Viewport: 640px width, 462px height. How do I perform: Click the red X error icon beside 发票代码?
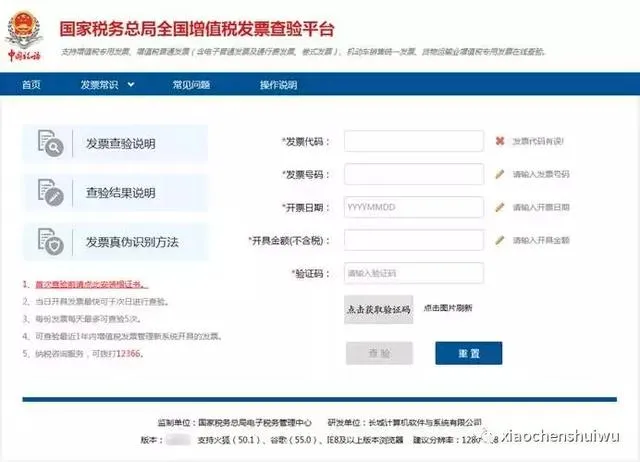pyautogui.click(x=500, y=141)
